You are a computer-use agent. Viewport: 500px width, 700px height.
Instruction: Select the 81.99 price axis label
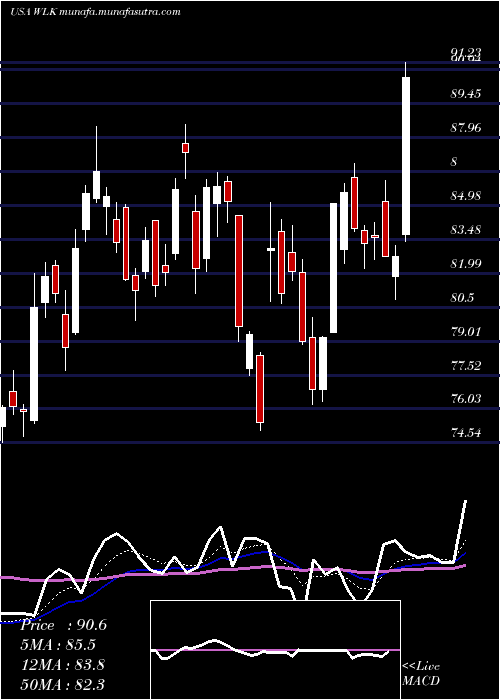466,263
